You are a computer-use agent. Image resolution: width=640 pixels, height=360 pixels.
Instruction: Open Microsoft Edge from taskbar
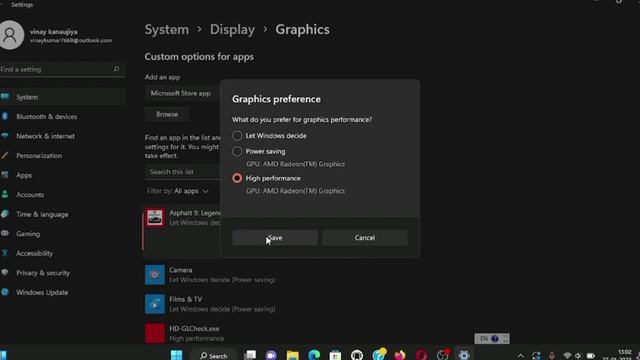point(314,355)
